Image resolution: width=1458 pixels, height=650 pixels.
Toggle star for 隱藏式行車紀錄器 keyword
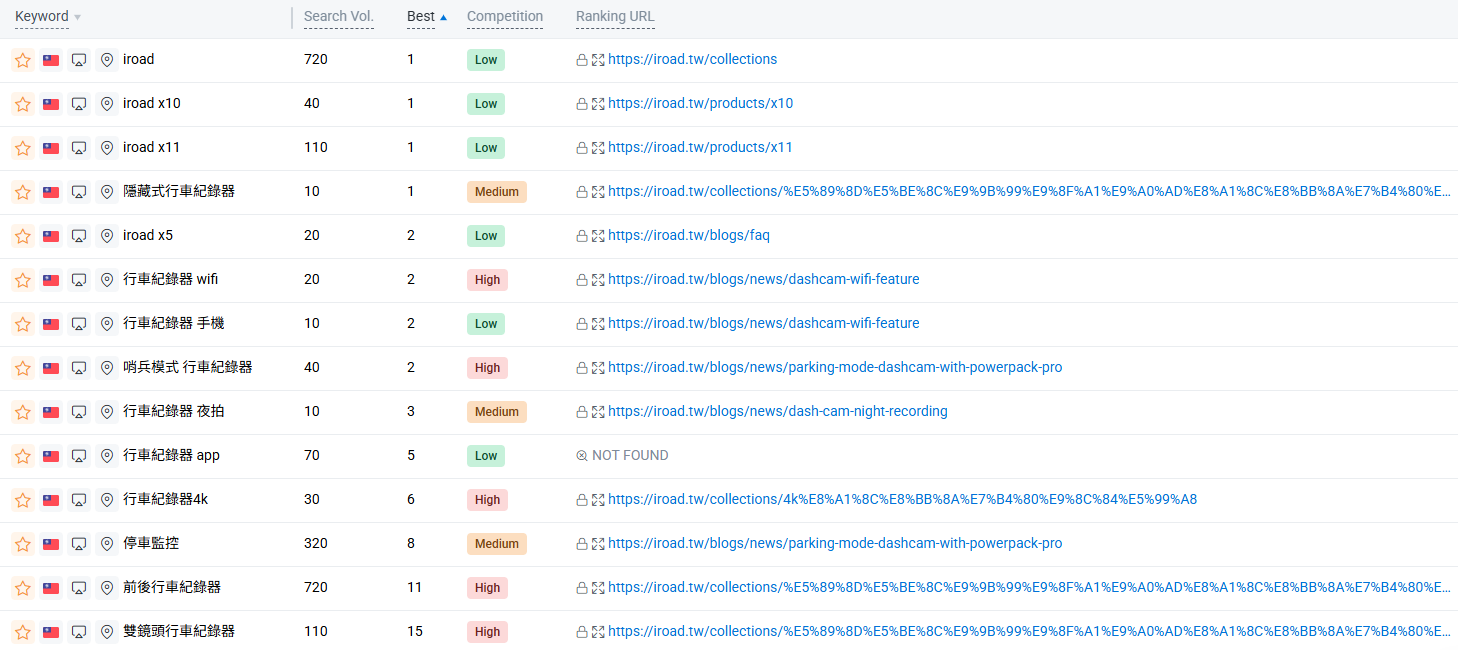click(23, 192)
